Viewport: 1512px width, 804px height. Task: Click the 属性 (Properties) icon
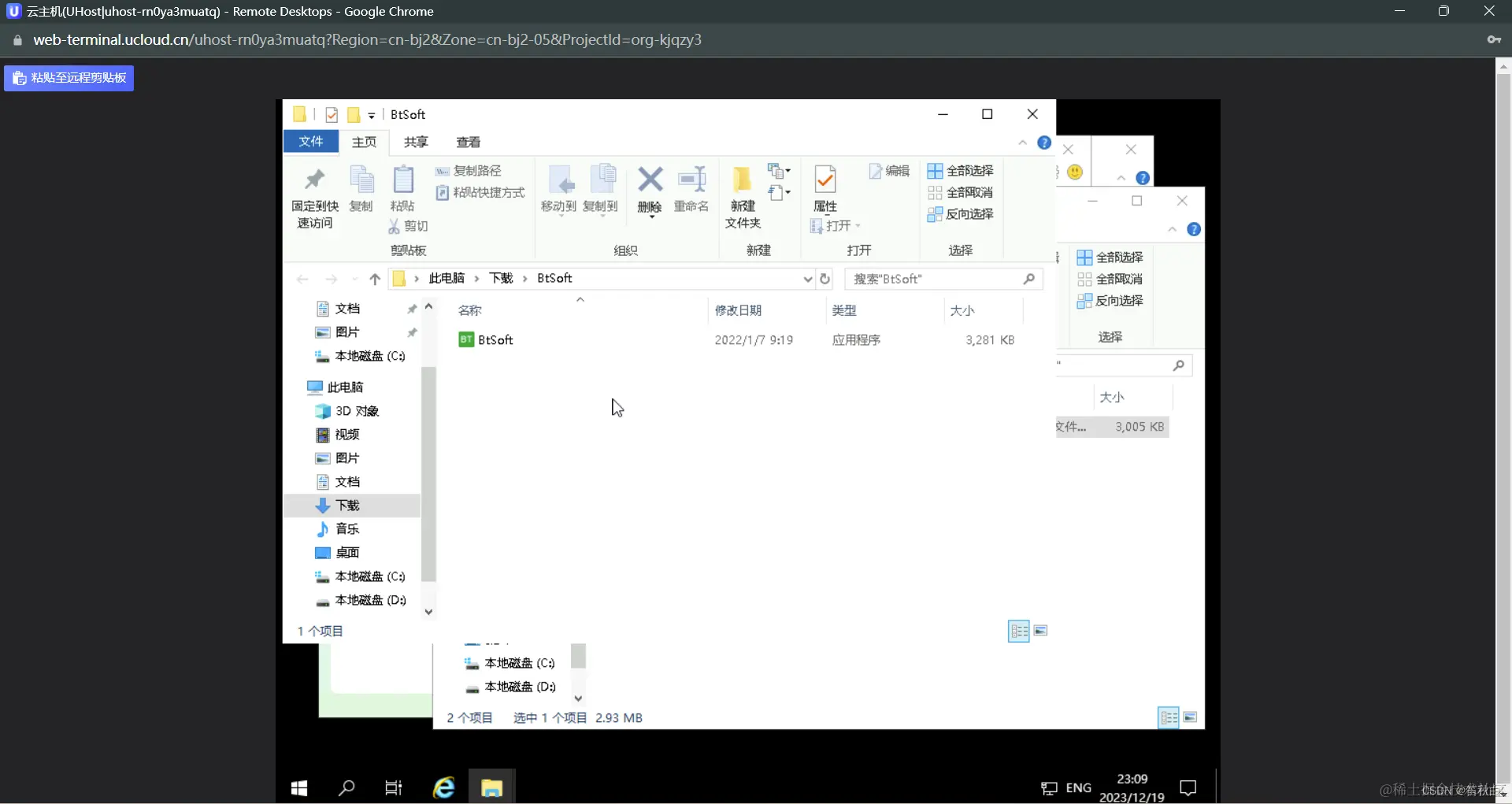point(825,180)
